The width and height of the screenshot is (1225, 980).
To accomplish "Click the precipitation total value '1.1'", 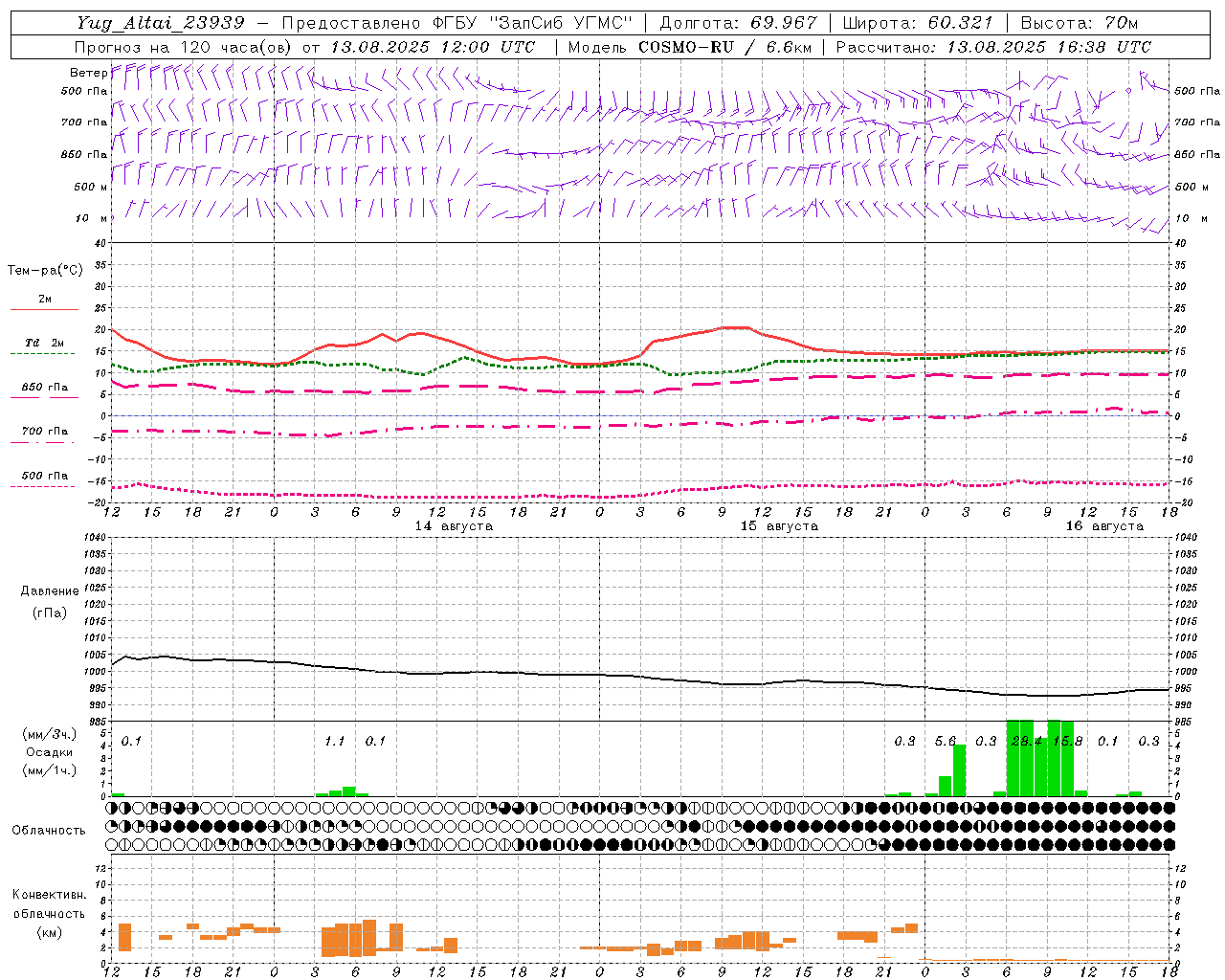I will (334, 742).
